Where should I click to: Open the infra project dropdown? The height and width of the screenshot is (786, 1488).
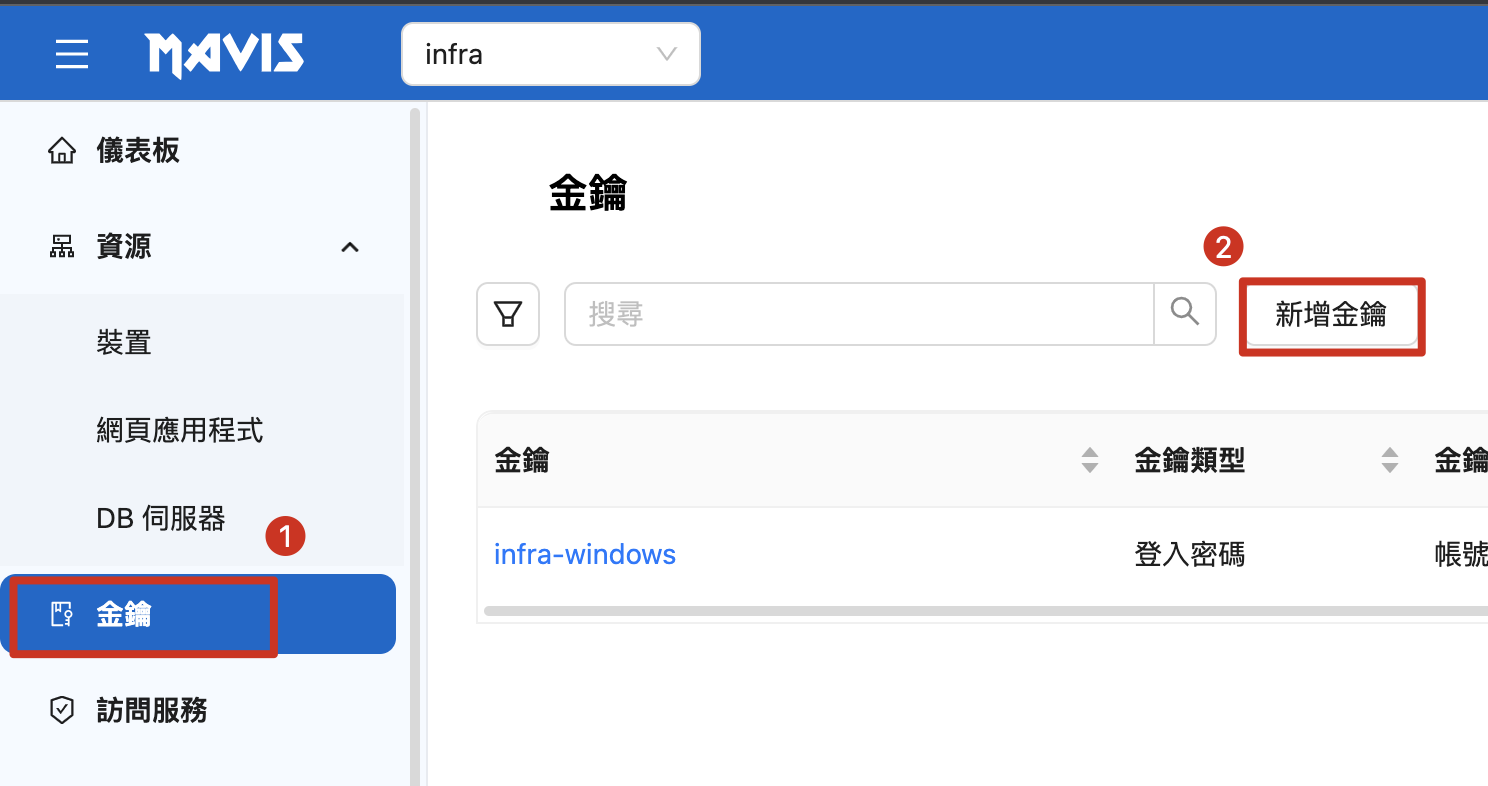pos(550,54)
